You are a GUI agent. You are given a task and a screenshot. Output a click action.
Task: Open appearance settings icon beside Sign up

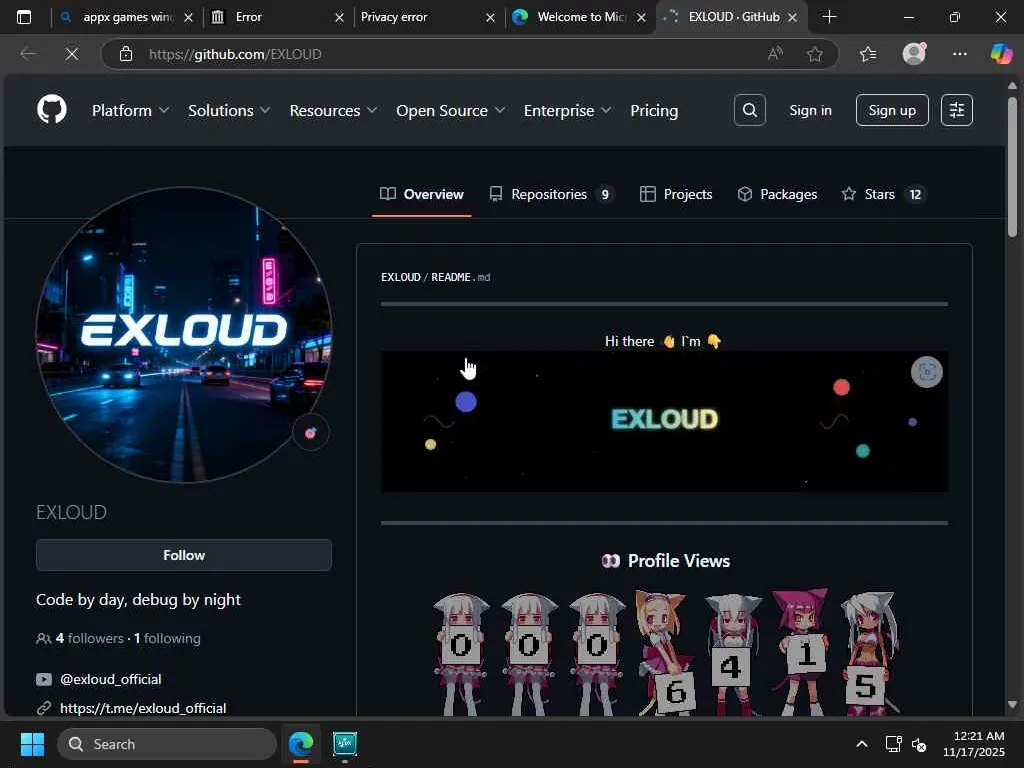[x=957, y=110]
